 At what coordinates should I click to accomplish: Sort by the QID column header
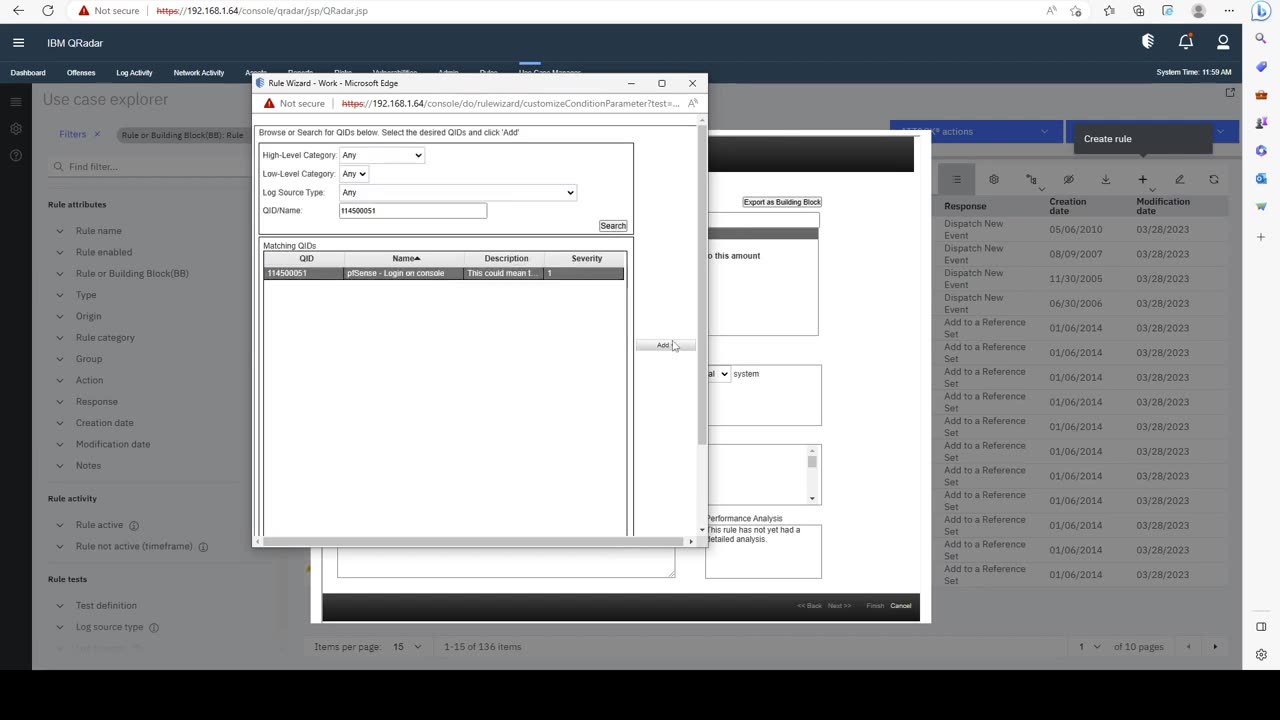pos(306,259)
